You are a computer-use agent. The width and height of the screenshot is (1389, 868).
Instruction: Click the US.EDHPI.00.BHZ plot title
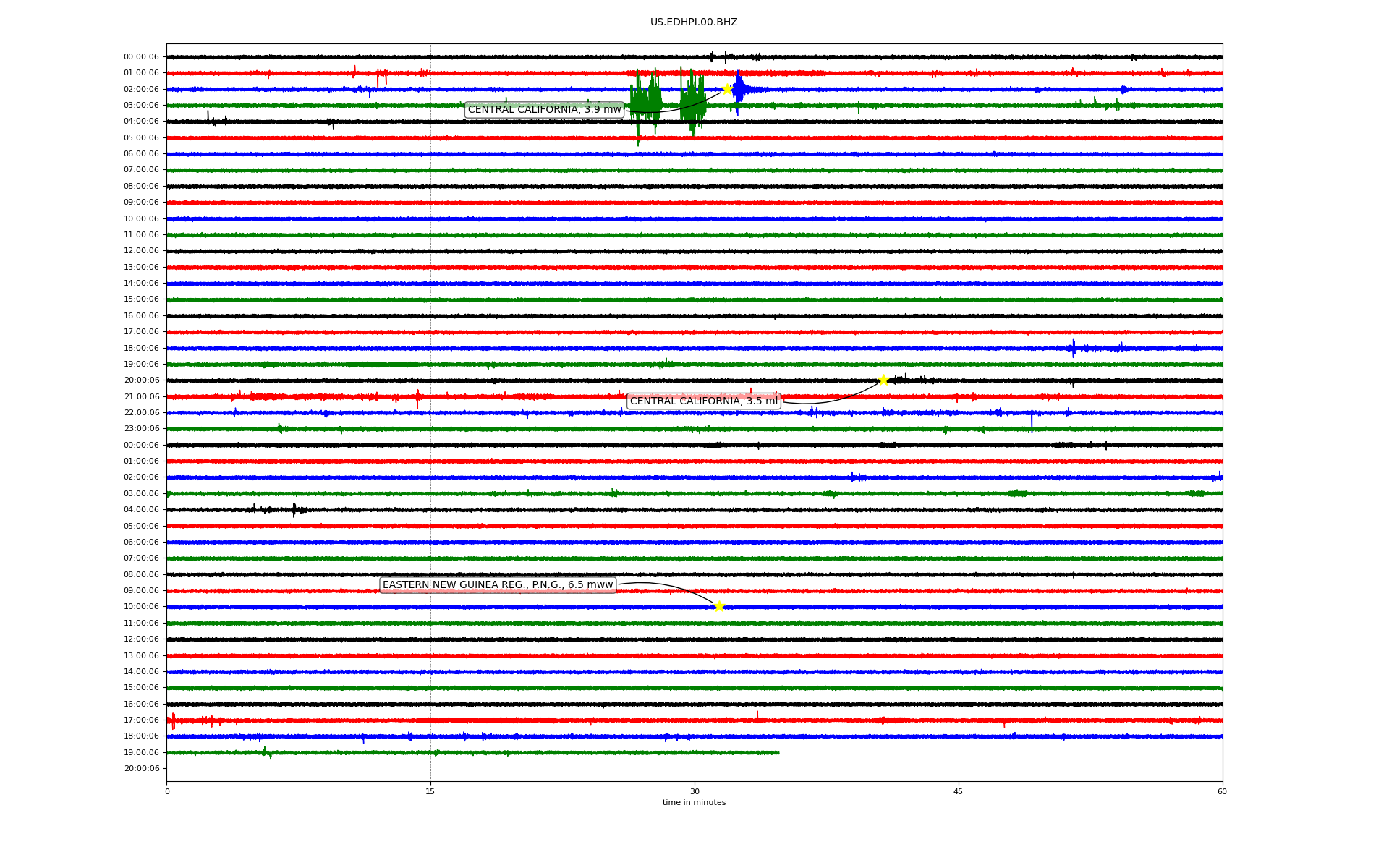coord(693,22)
